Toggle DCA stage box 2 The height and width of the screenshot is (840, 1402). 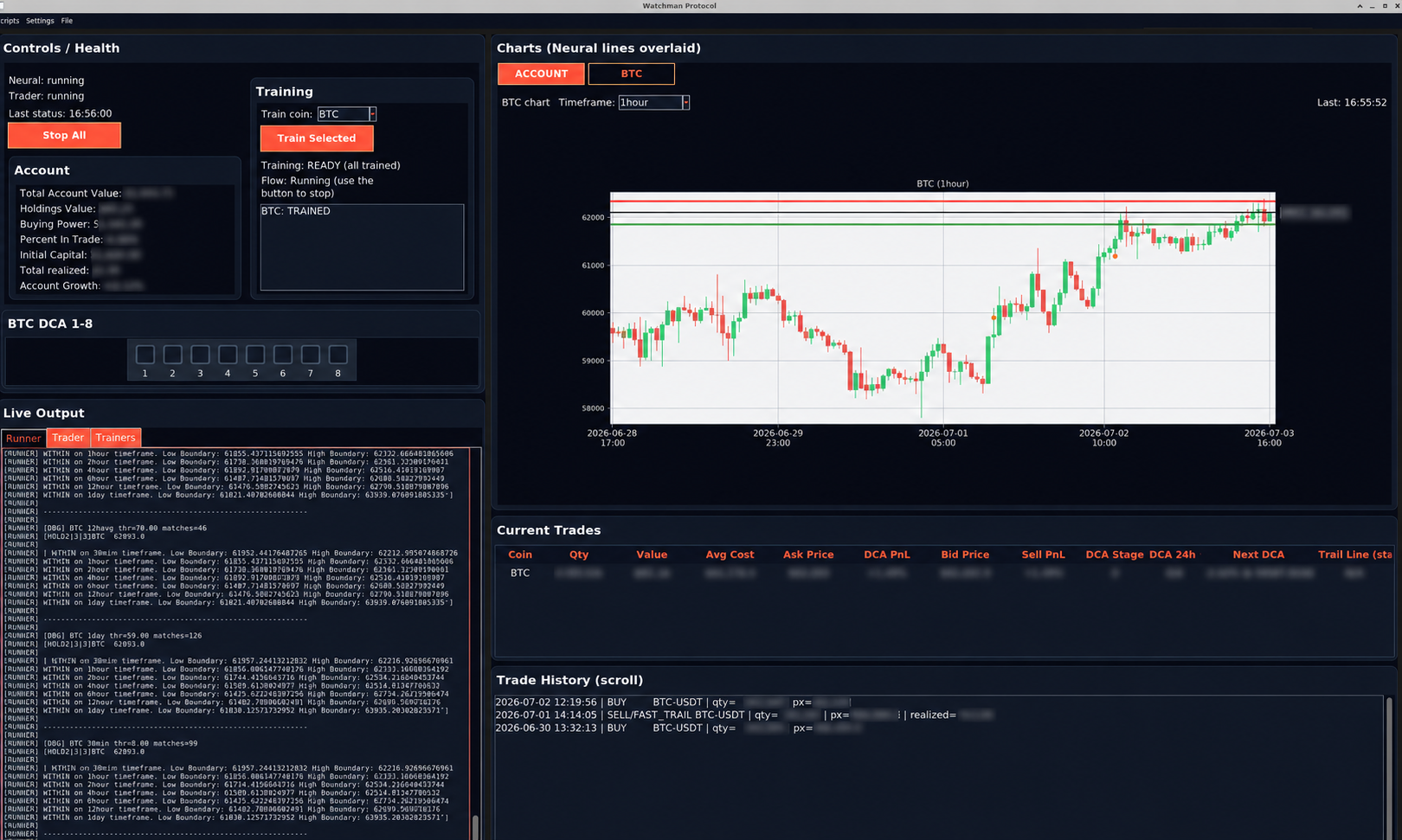173,355
